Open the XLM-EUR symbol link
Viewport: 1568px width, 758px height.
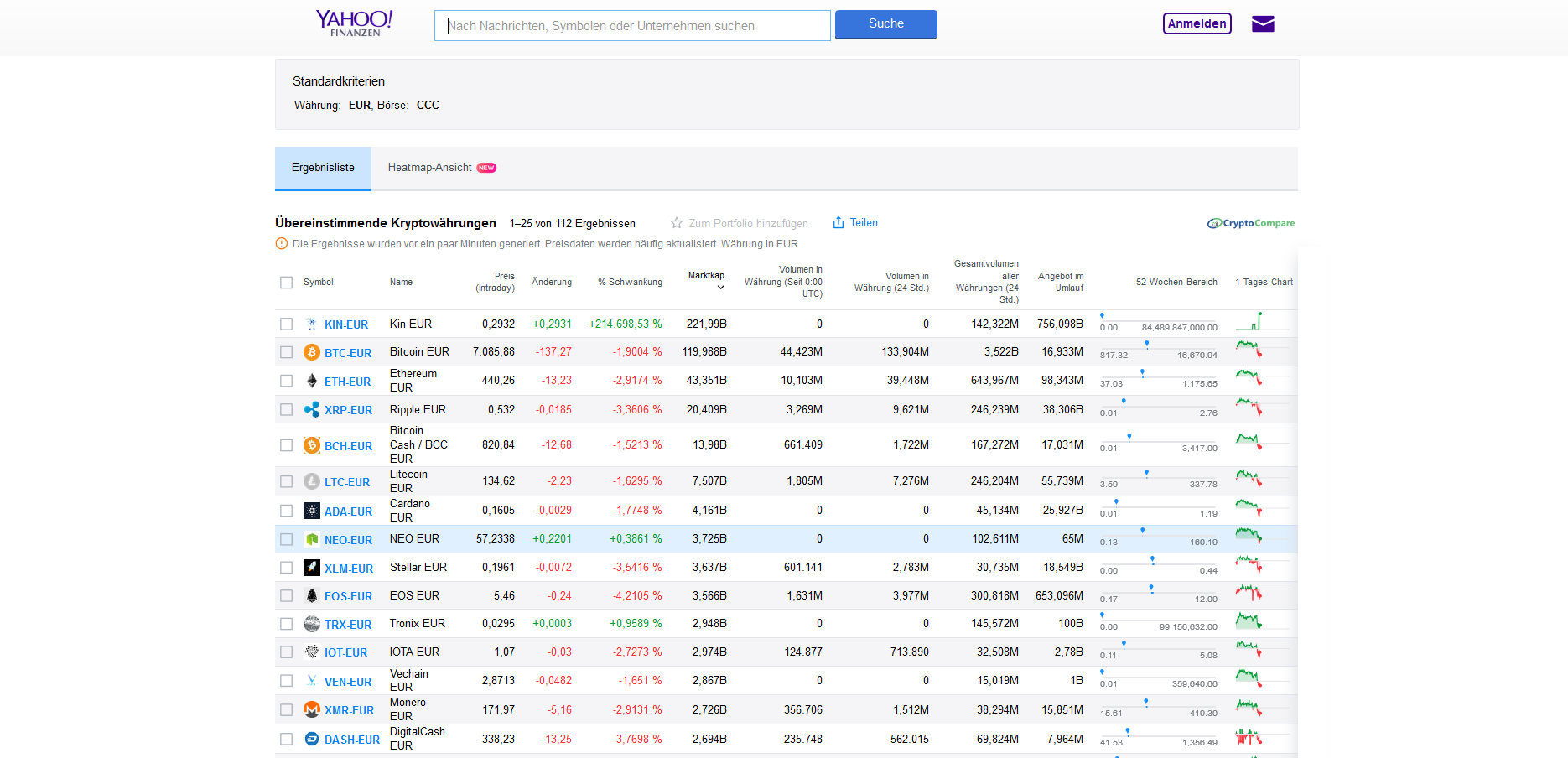tap(349, 568)
